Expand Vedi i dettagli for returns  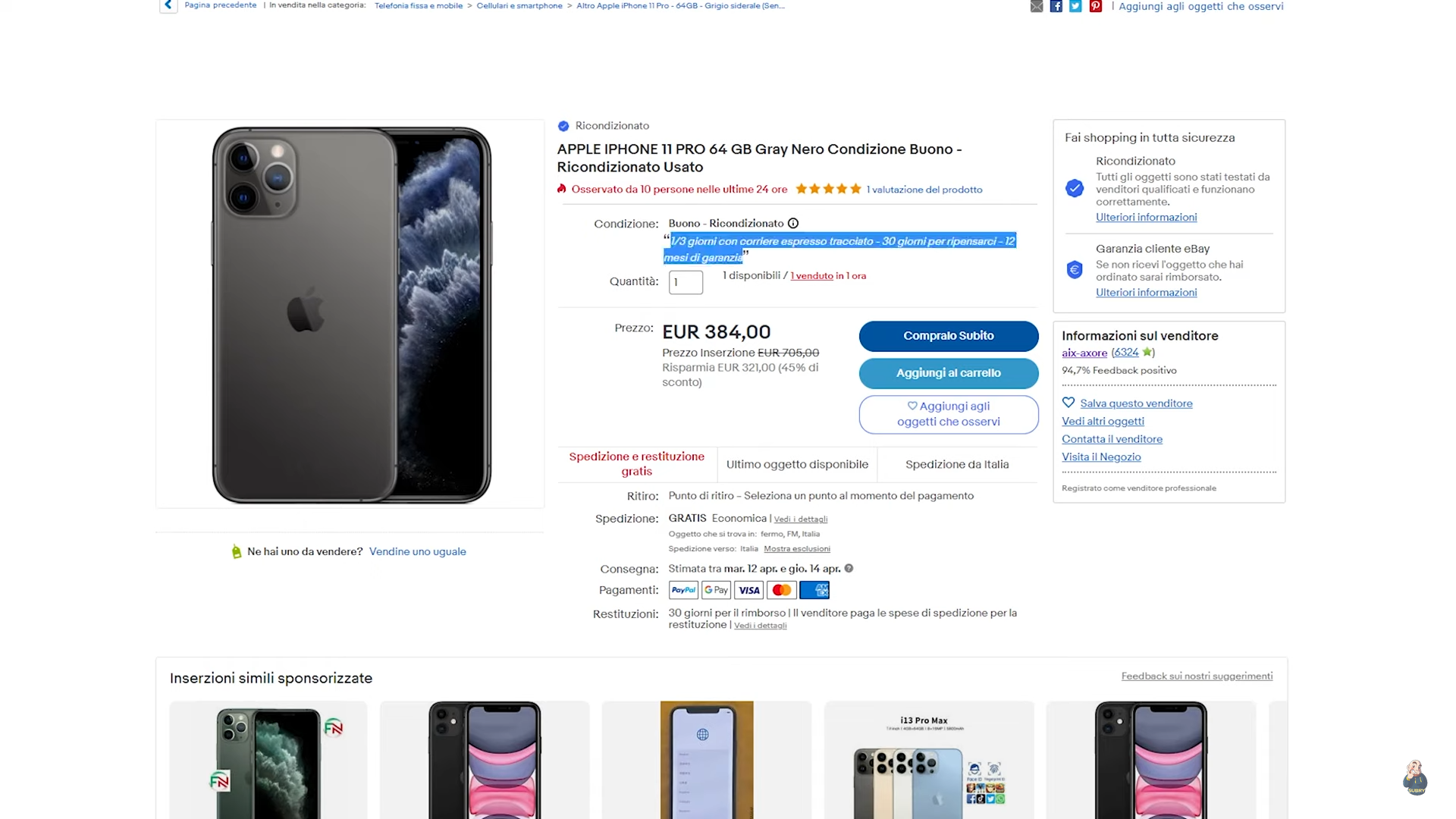tap(760, 626)
